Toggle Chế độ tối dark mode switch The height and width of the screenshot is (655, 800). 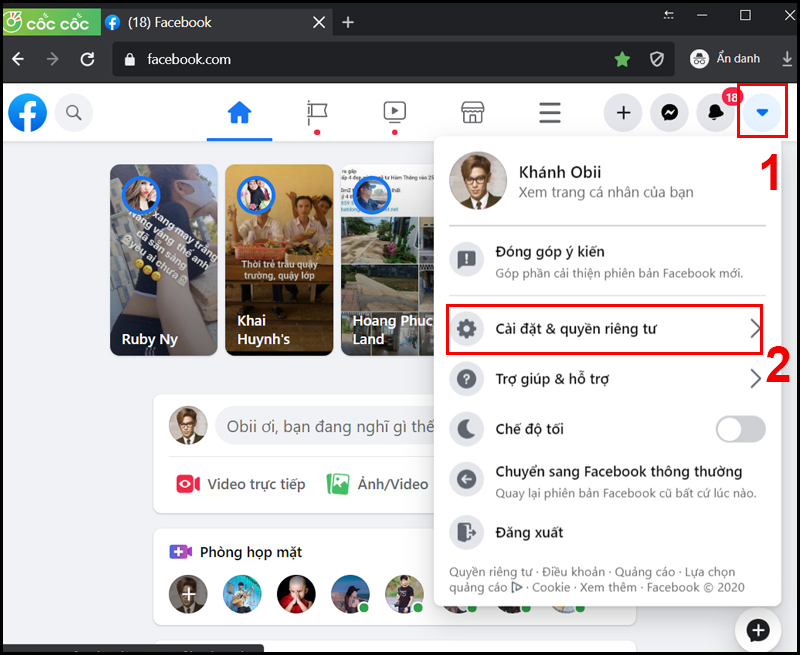740,429
